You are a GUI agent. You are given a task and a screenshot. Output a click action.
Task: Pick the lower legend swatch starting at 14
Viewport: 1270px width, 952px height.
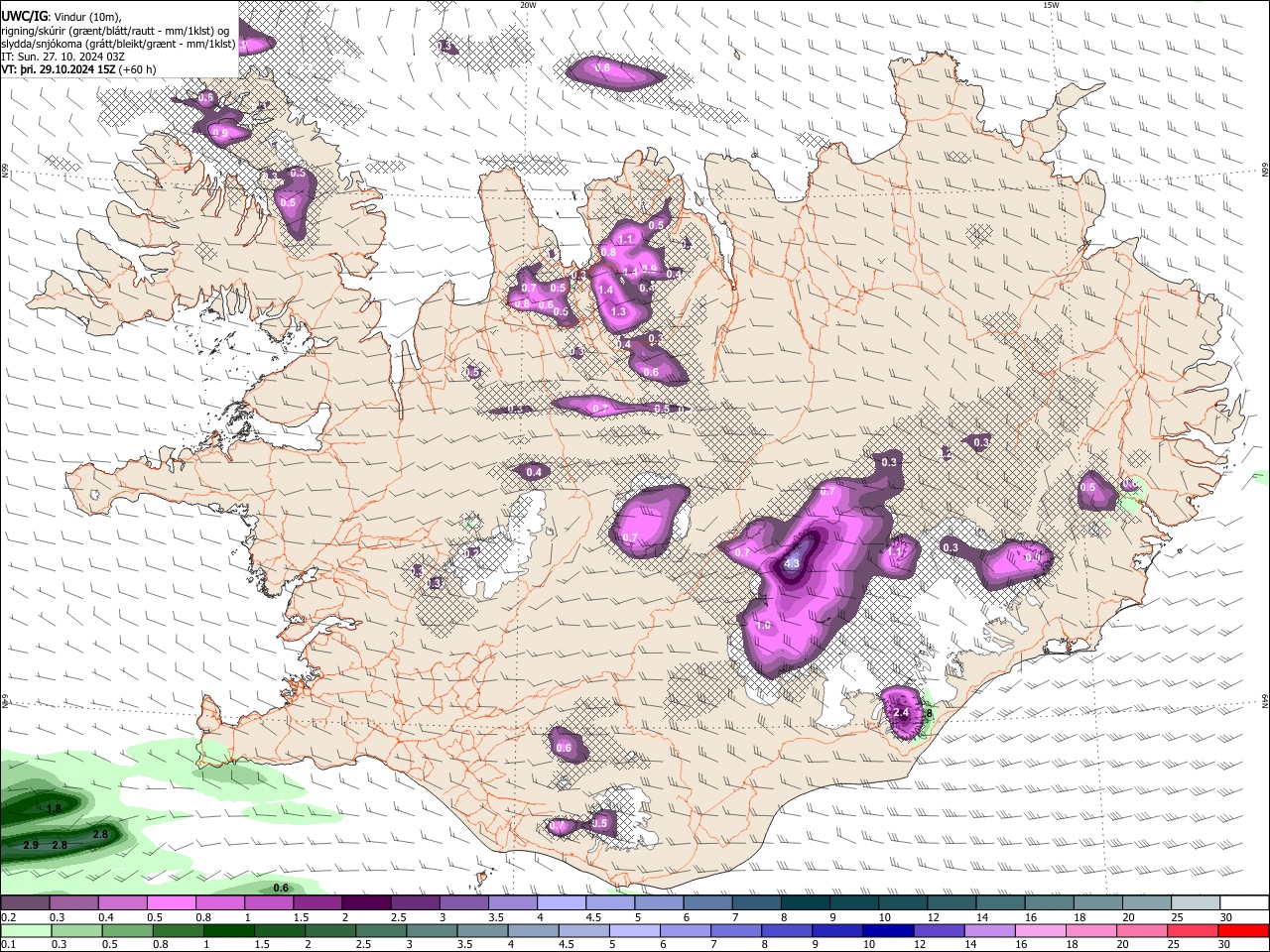pos(991,931)
